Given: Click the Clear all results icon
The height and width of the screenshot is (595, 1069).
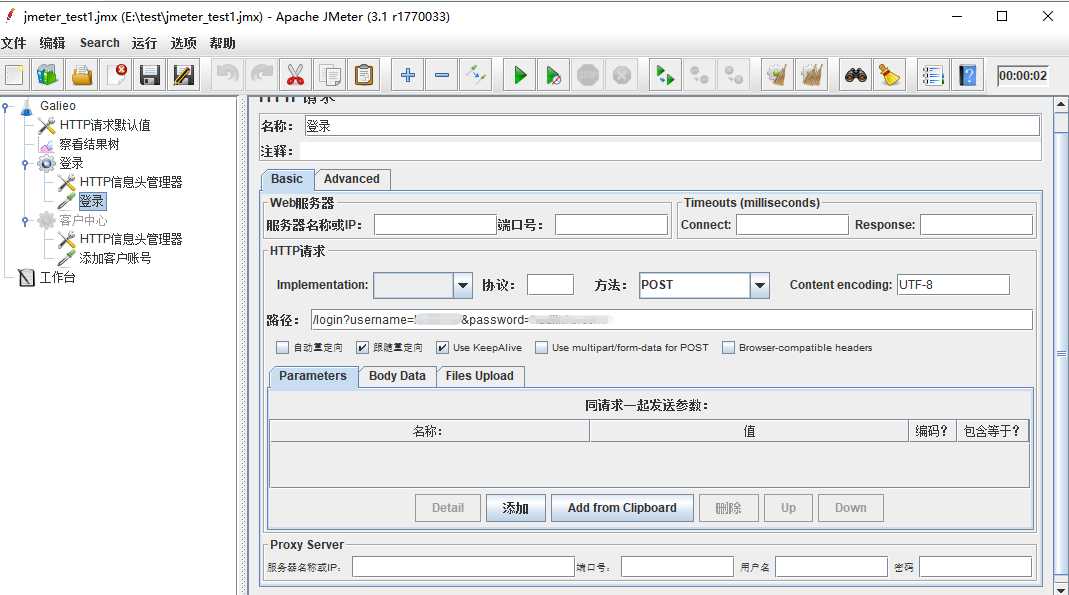Looking at the screenshot, I should coord(811,75).
